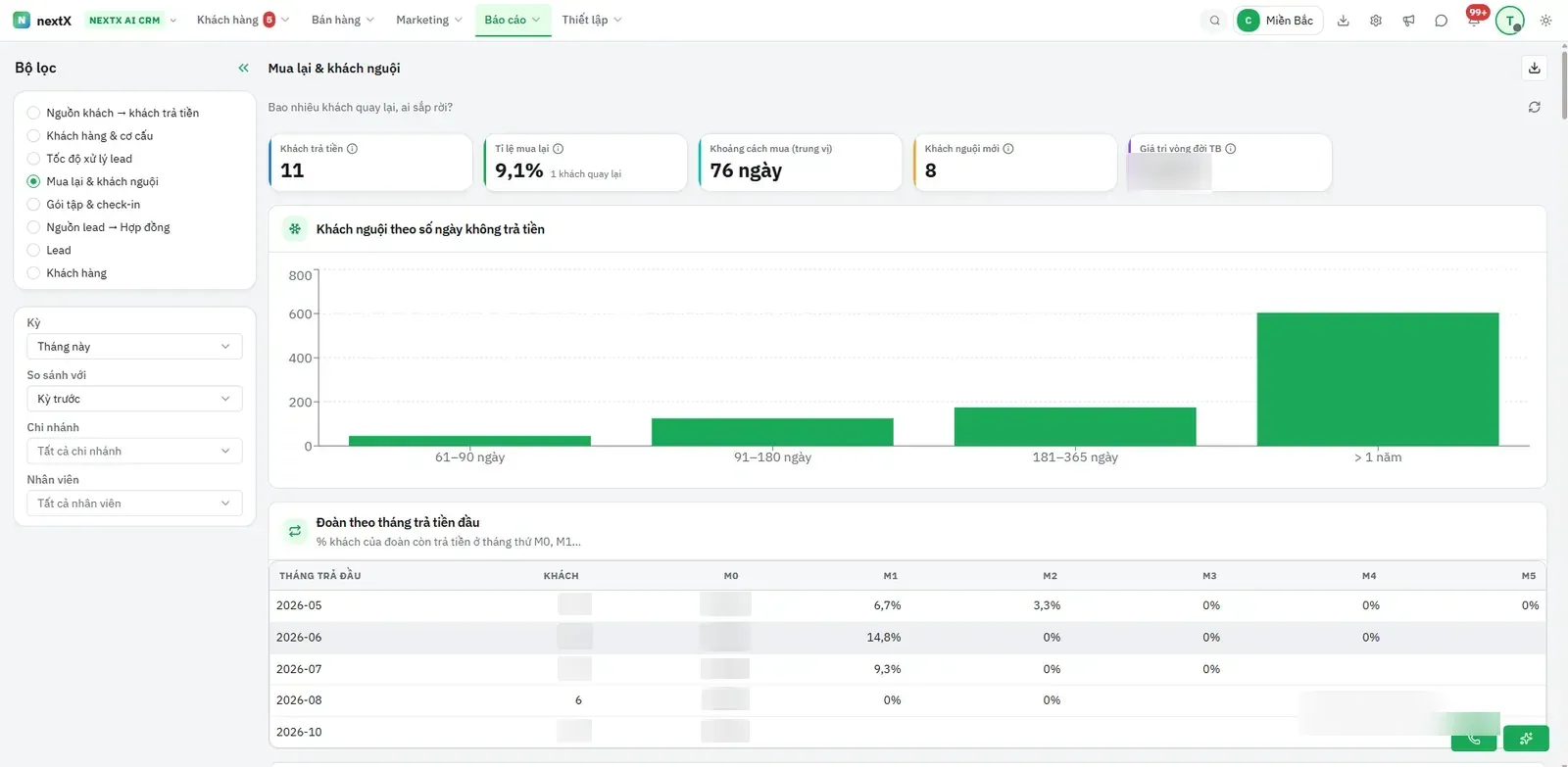Click the 181–365 ngày chart bar
The image size is (1568, 767).
tap(1075, 426)
